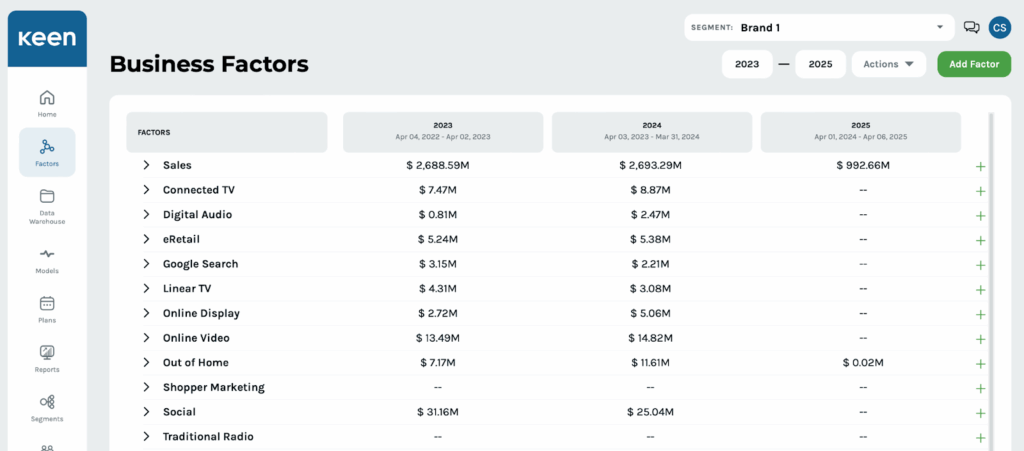The height and width of the screenshot is (451, 1024).
Task: Click Out of Home 2025 value $ 0.02M
Action: click(x=863, y=362)
